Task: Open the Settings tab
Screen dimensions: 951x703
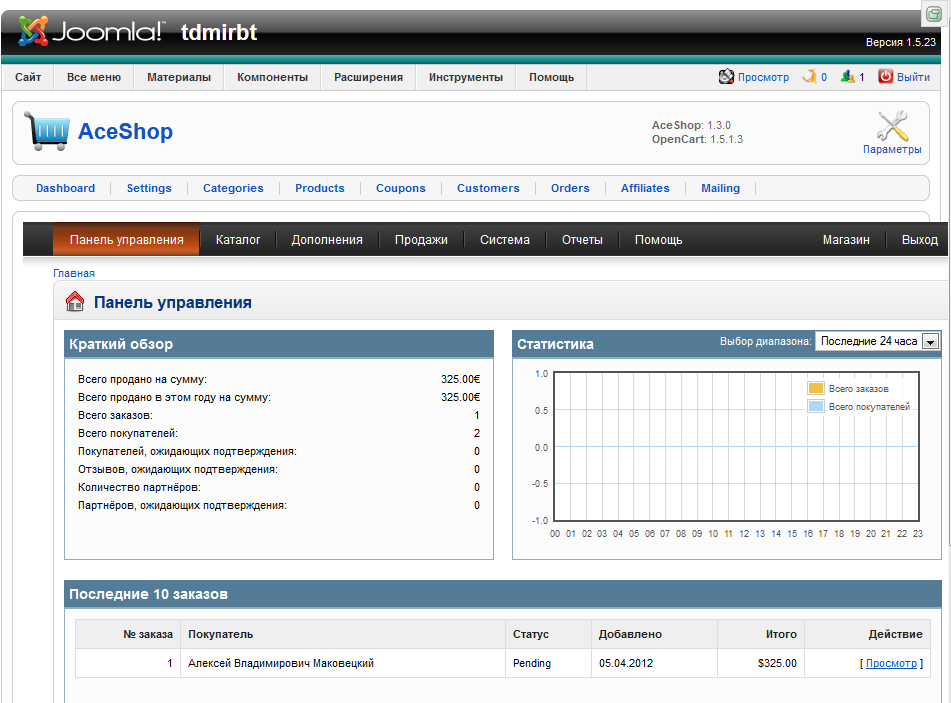Action: coord(149,188)
